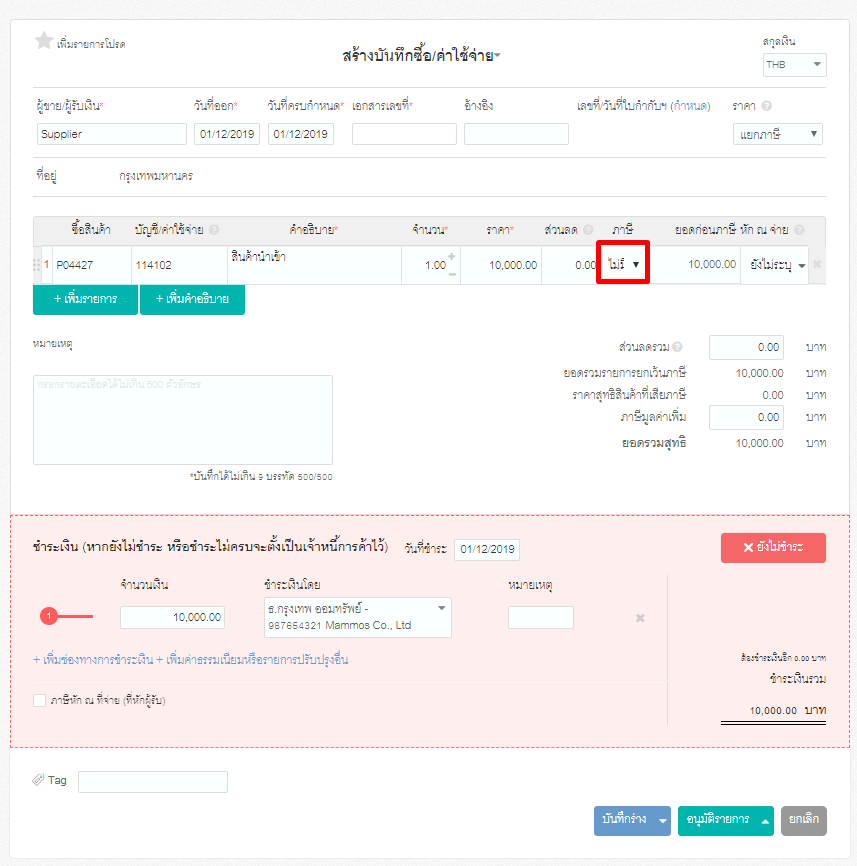Open the help icon next to ราคา
Screen dimensions: 857x866
[768, 105]
